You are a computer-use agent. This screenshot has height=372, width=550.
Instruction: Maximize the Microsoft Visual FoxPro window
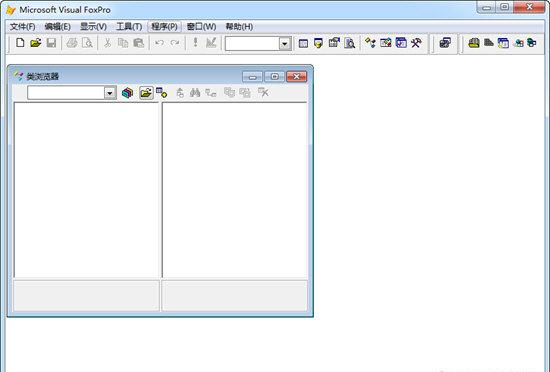coord(505,7)
